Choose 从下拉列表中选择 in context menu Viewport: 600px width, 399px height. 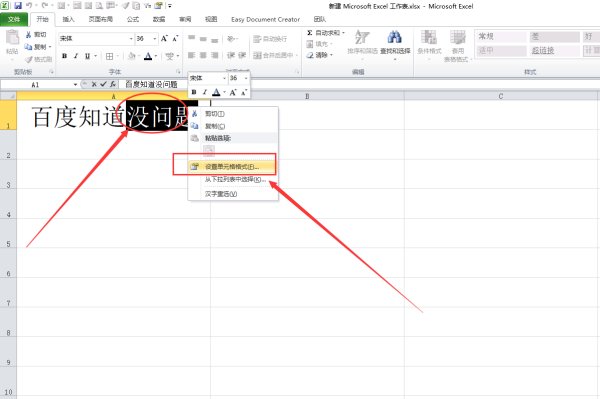[x=232, y=179]
